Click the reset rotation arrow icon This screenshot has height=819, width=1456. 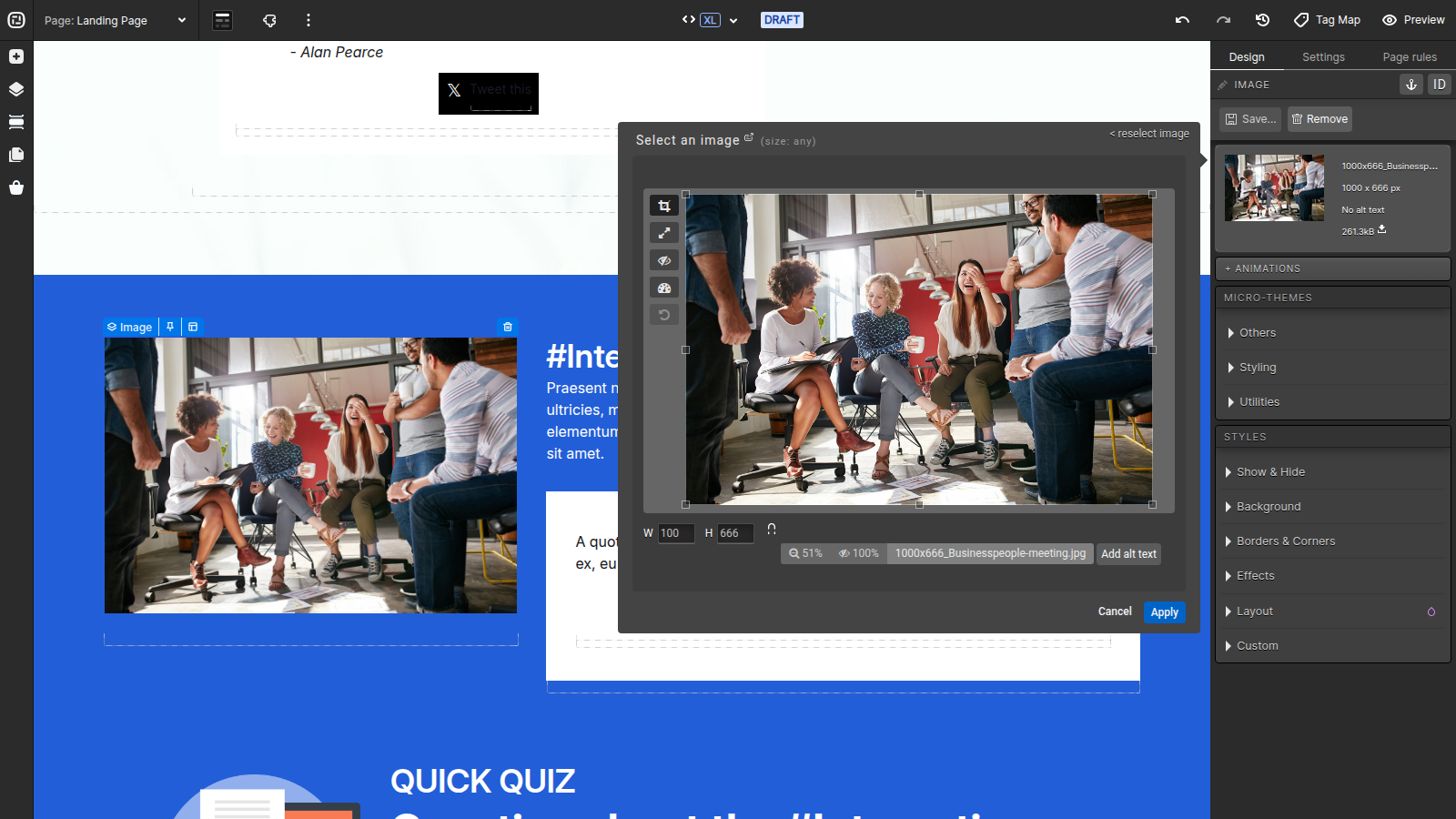[x=664, y=315]
